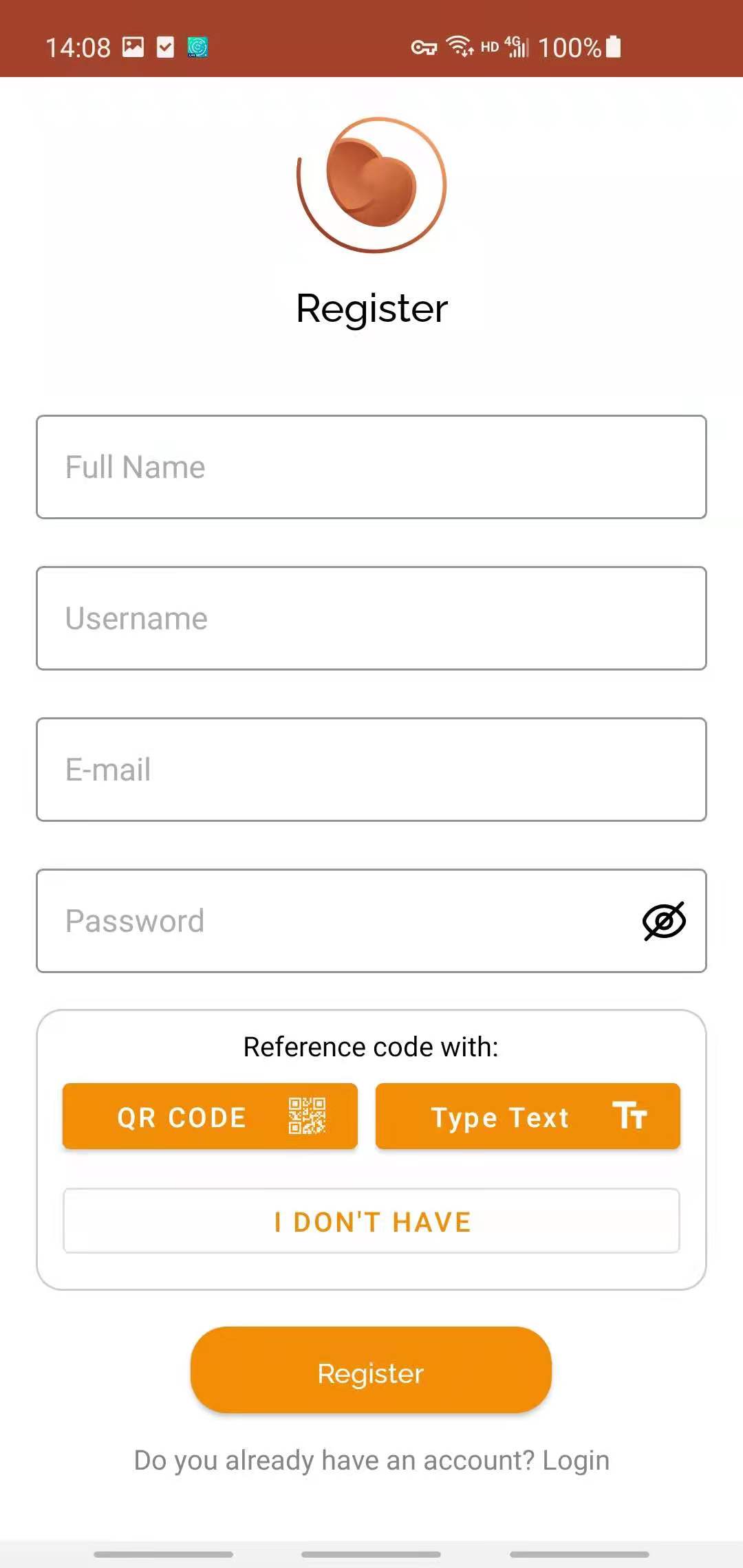This screenshot has height=1568, width=743.
Task: Toggle password visibility eye icon
Action: (664, 921)
